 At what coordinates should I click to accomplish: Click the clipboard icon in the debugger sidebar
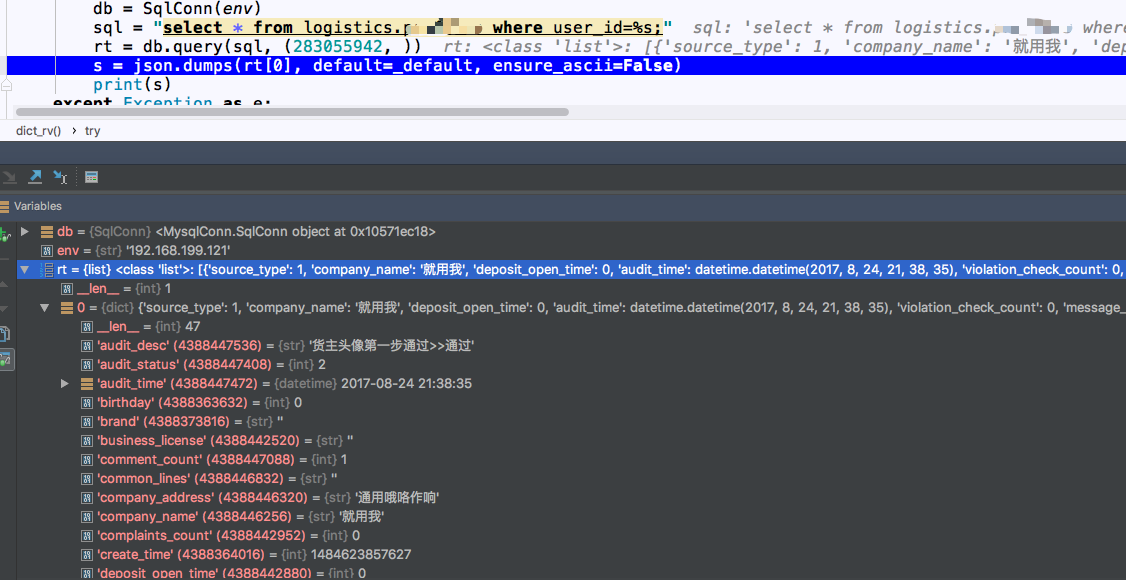(6, 333)
